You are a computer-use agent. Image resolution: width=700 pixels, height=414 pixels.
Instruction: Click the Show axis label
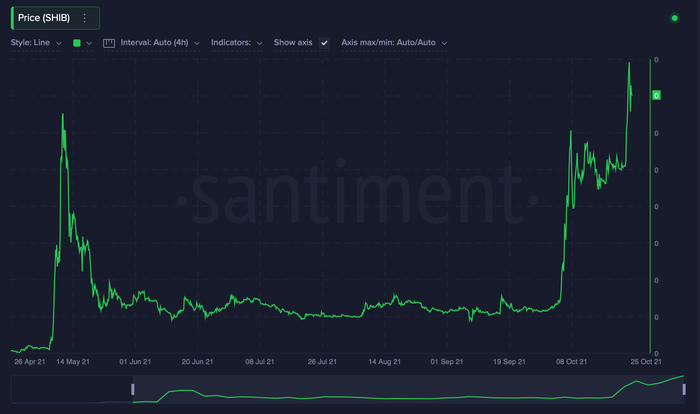[x=293, y=42]
